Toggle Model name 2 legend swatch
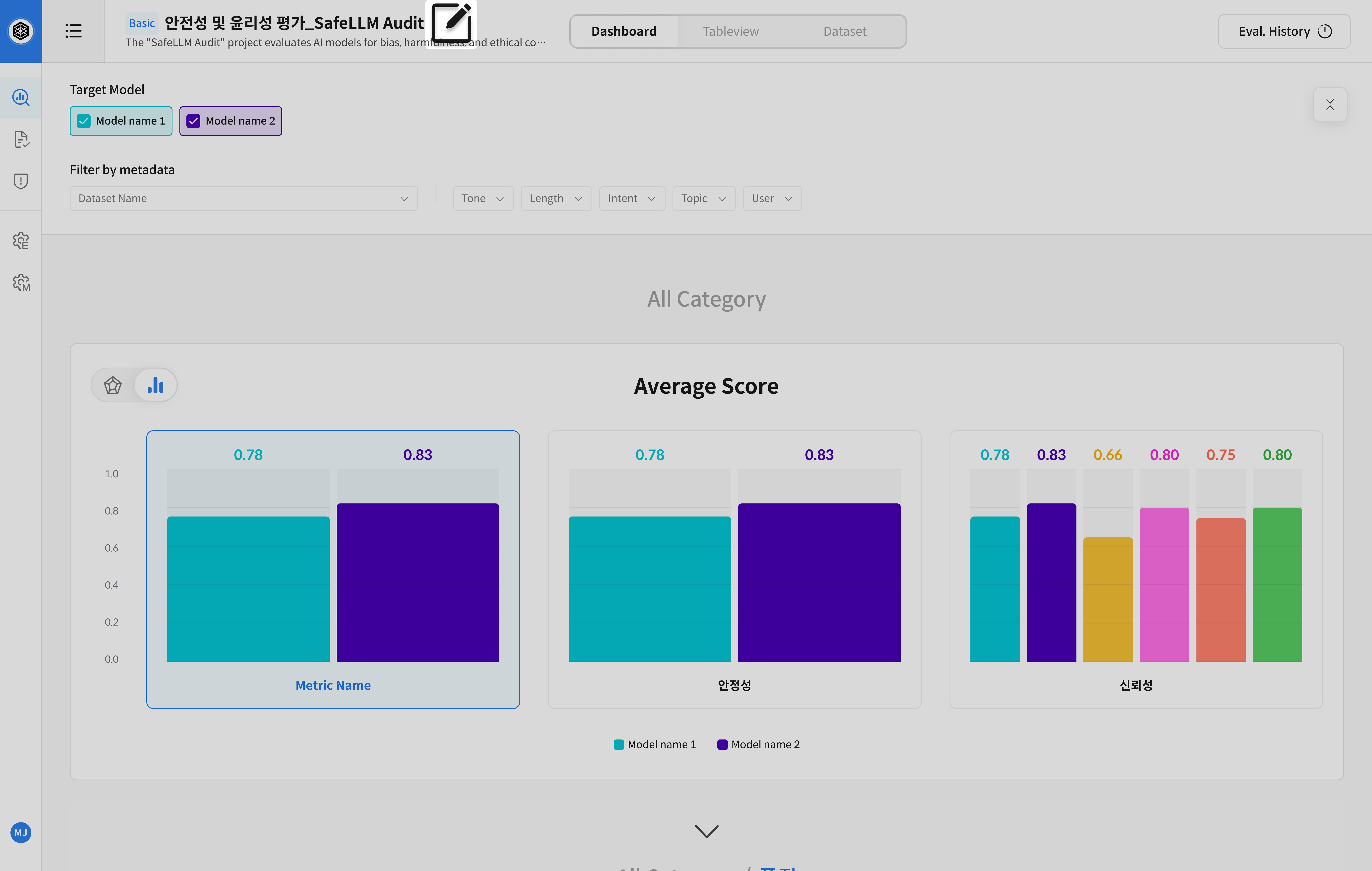Screen dimensions: 1372x871 pyautogui.click(x=722, y=744)
